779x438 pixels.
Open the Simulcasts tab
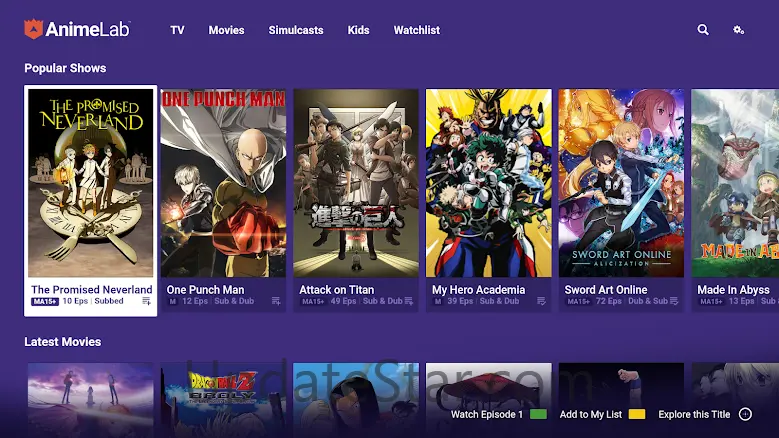(x=296, y=30)
